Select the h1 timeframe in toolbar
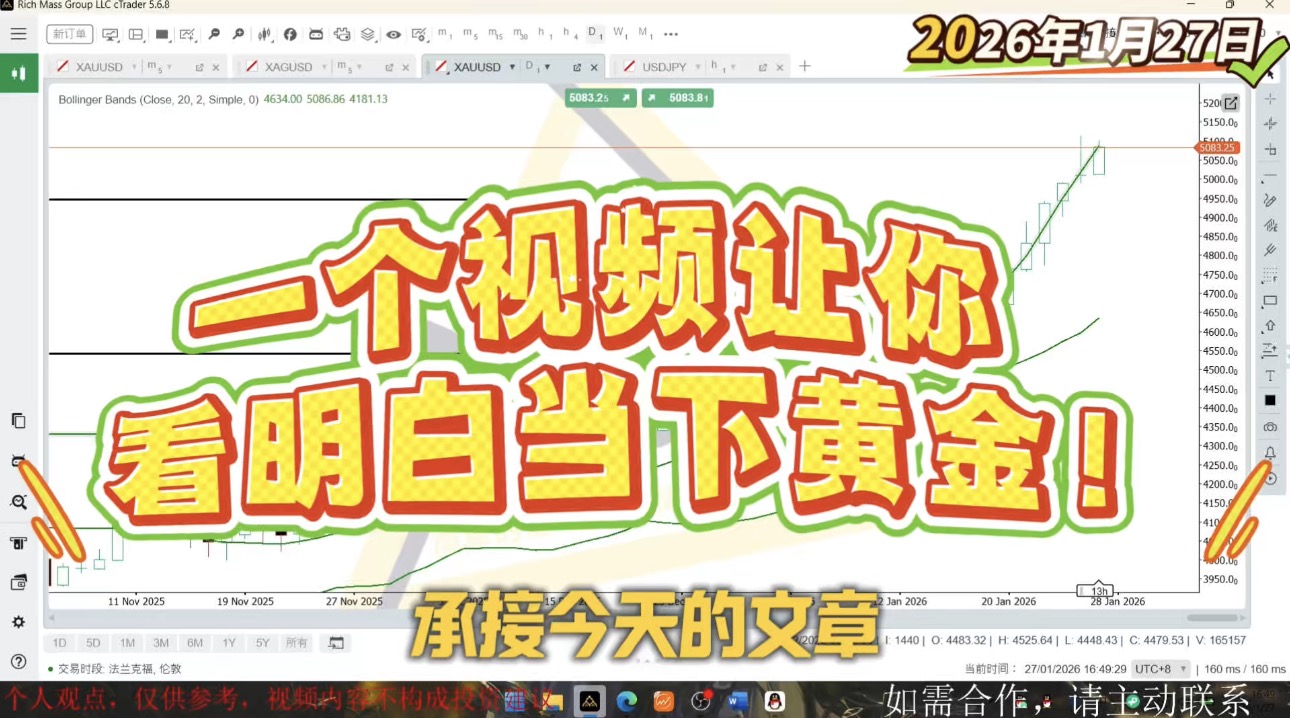The height and width of the screenshot is (718, 1290). coord(545,34)
